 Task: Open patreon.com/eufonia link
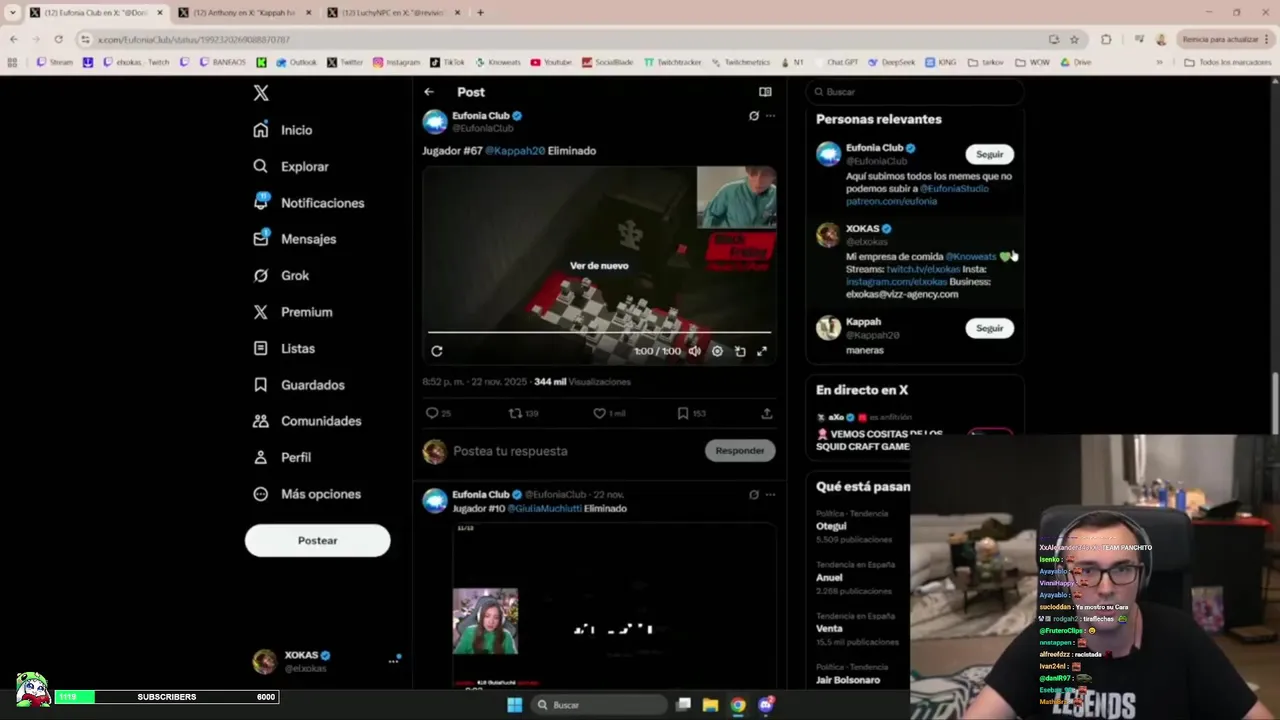(x=891, y=201)
